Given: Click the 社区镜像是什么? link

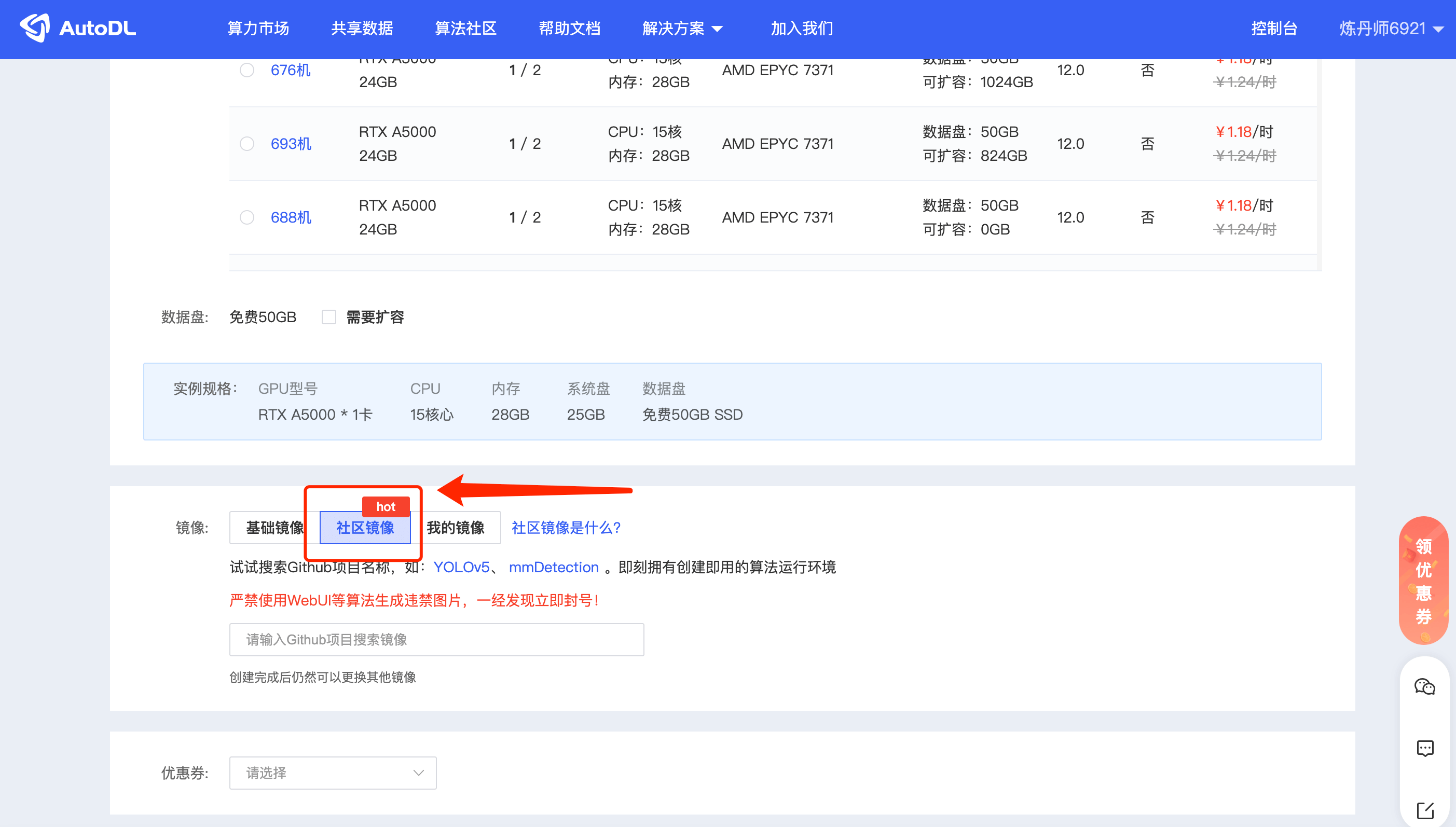Looking at the screenshot, I should [x=566, y=528].
